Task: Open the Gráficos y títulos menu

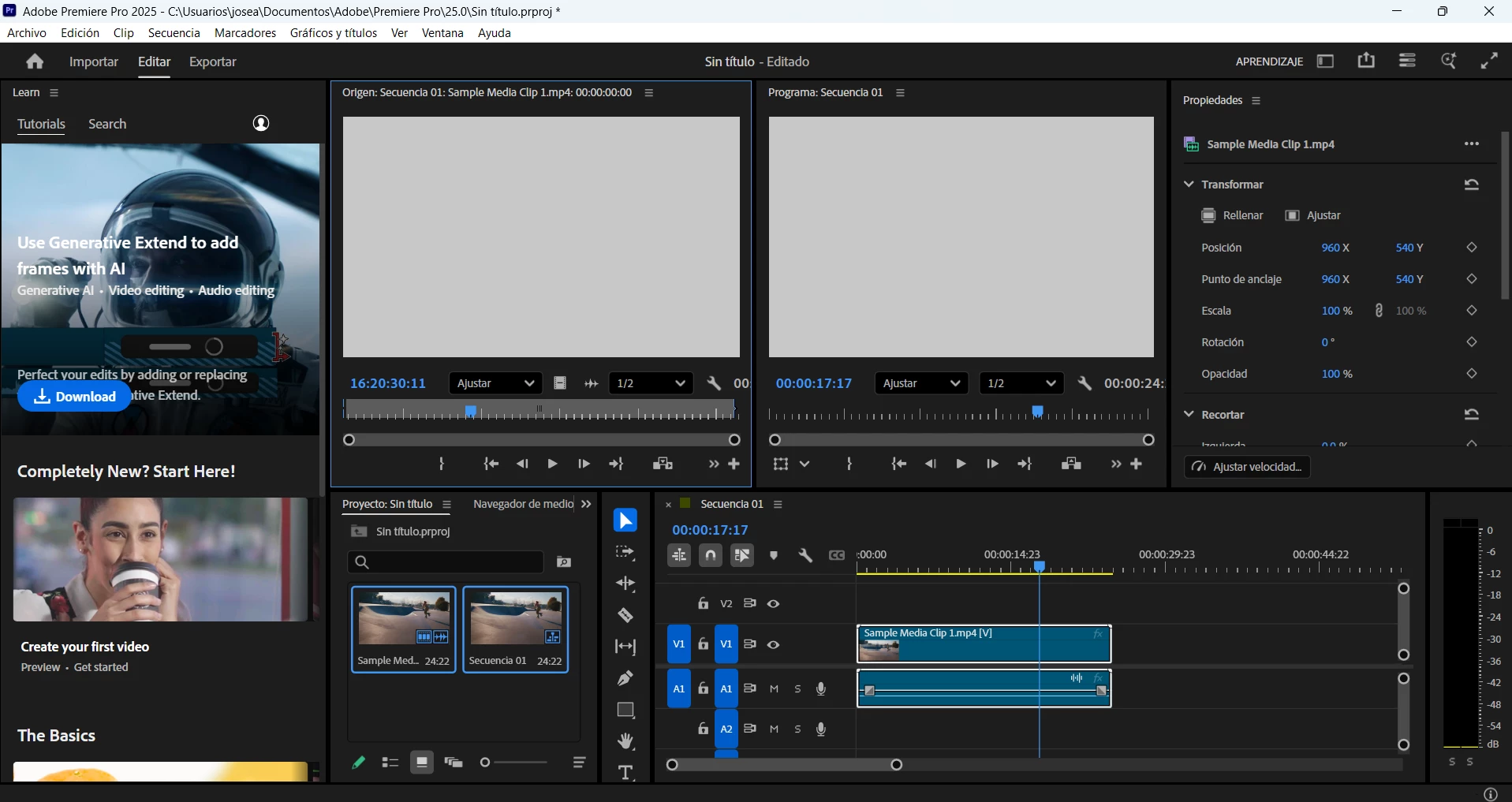Action: click(334, 32)
